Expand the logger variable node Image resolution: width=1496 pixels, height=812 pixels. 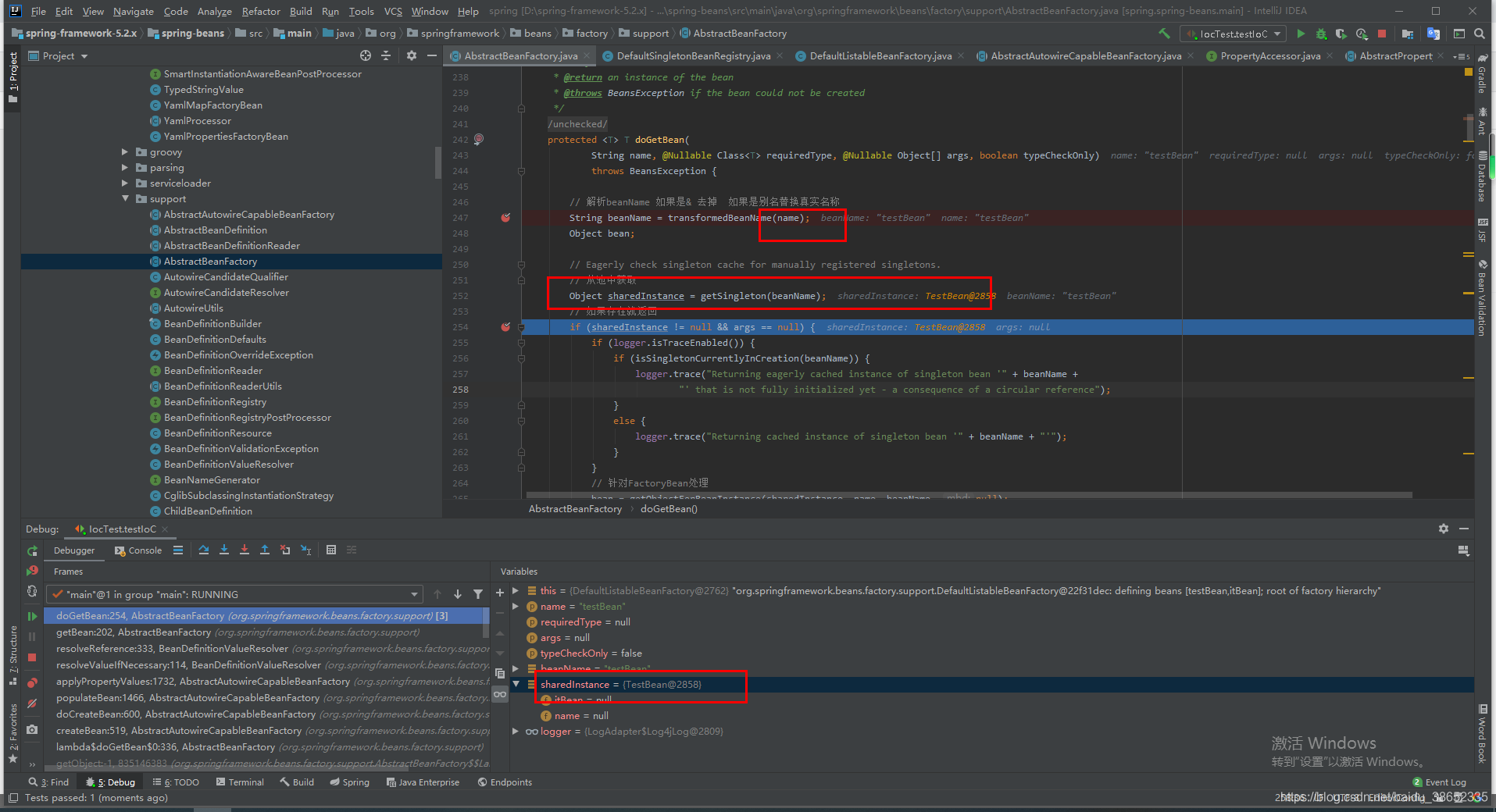516,732
